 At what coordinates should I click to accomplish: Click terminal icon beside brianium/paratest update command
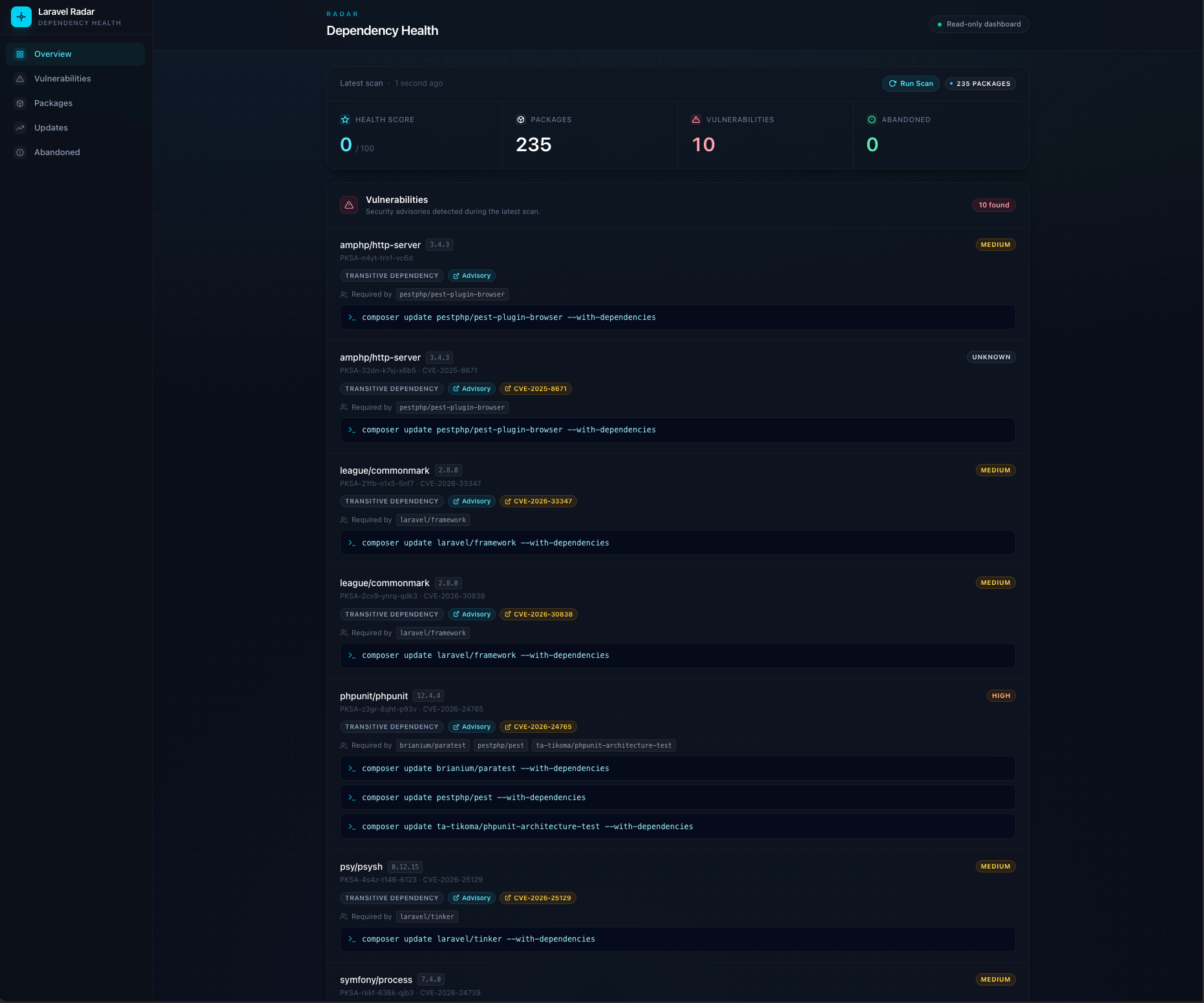coord(352,768)
